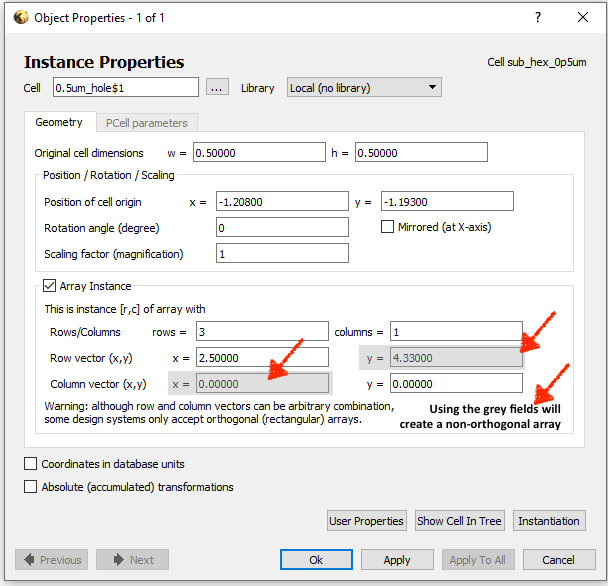Open the help question mark button
The height and width of the screenshot is (586, 608).
click(538, 17)
